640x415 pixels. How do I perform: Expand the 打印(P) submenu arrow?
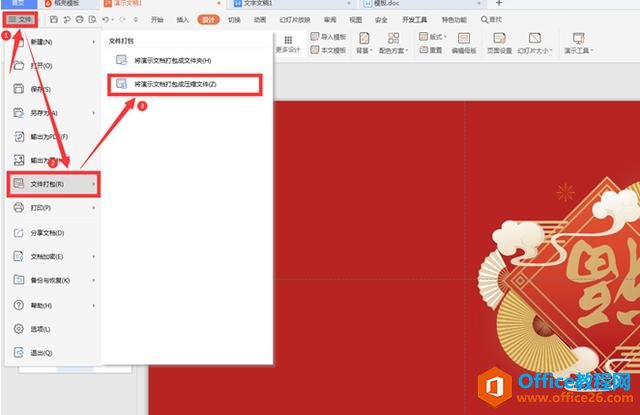(93, 208)
